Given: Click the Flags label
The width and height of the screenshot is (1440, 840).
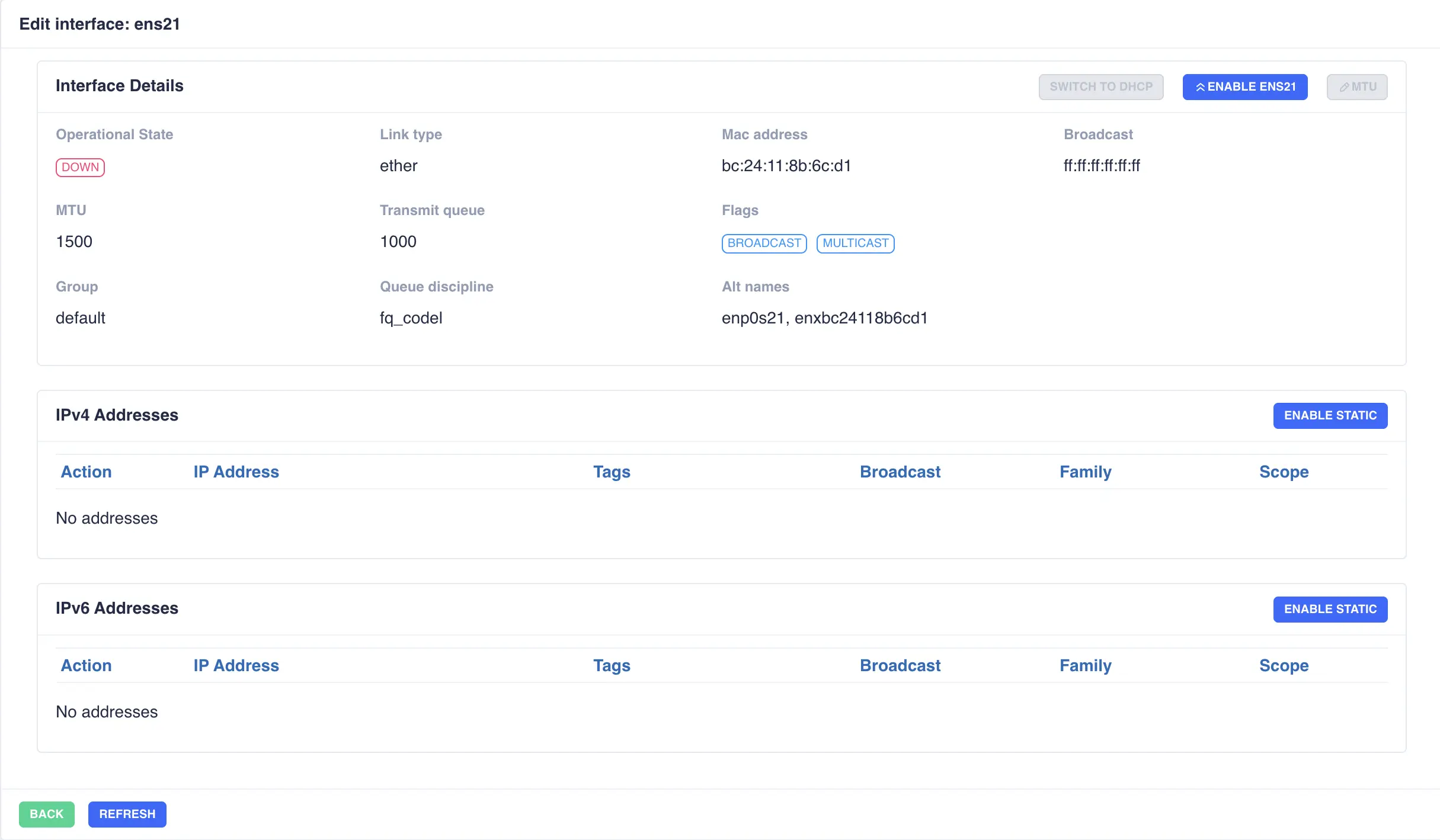Looking at the screenshot, I should pos(740,210).
